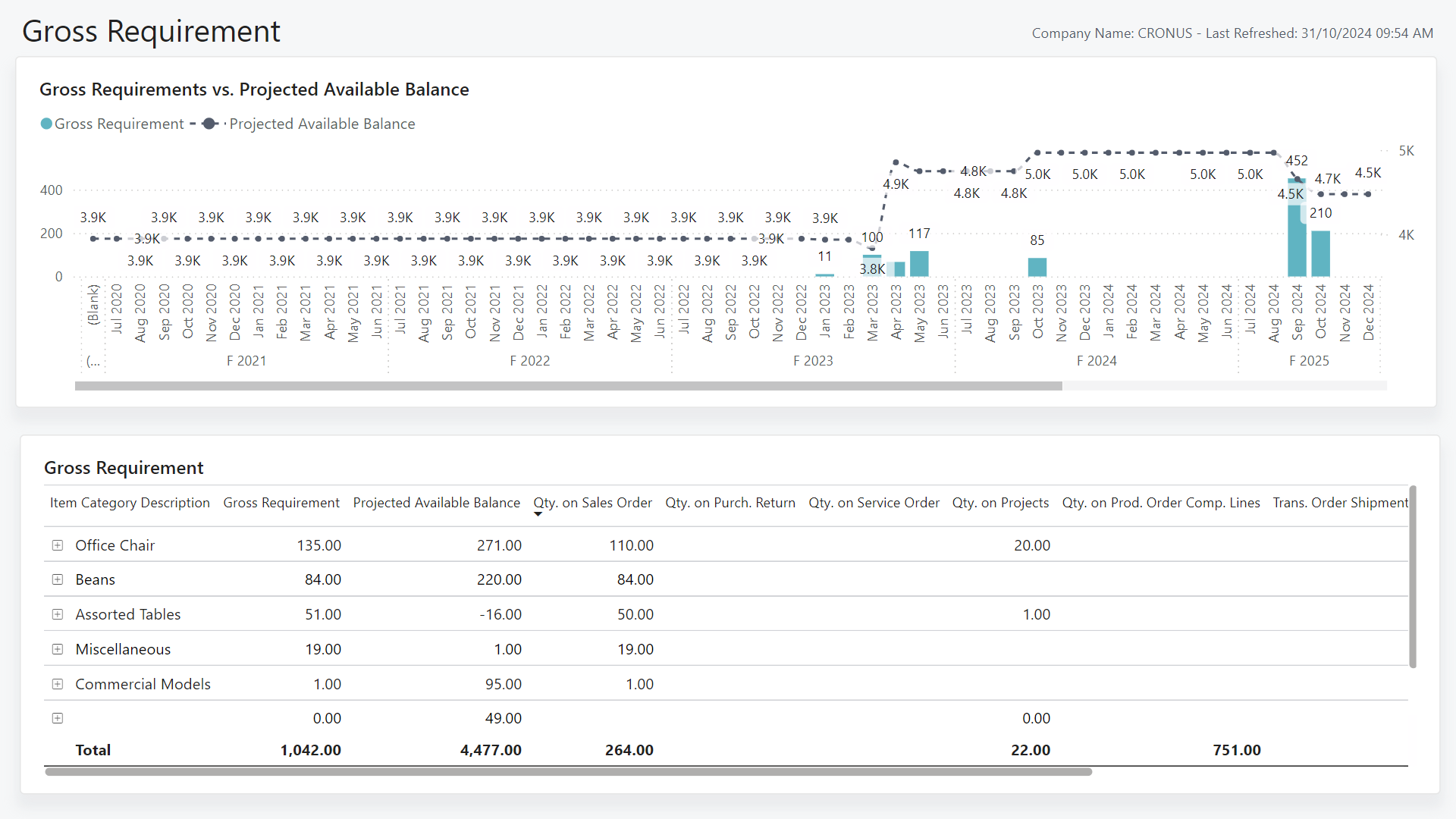Image resolution: width=1456 pixels, height=819 pixels.
Task: Click the Item Category Description header
Action: tap(129, 502)
